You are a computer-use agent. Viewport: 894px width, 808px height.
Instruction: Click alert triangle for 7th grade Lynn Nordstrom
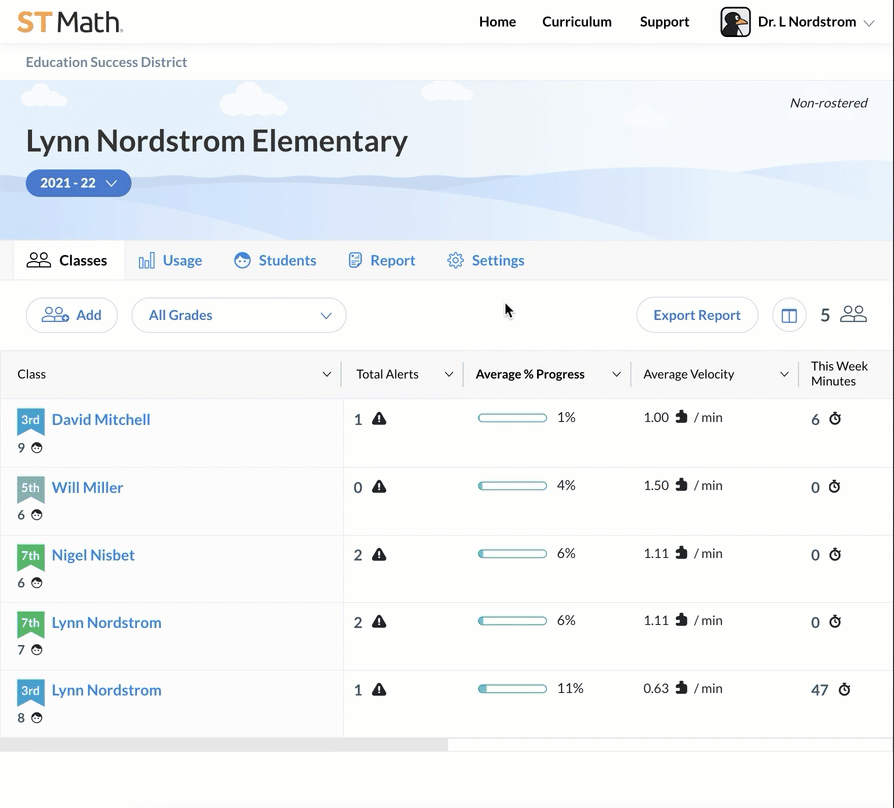click(x=379, y=622)
